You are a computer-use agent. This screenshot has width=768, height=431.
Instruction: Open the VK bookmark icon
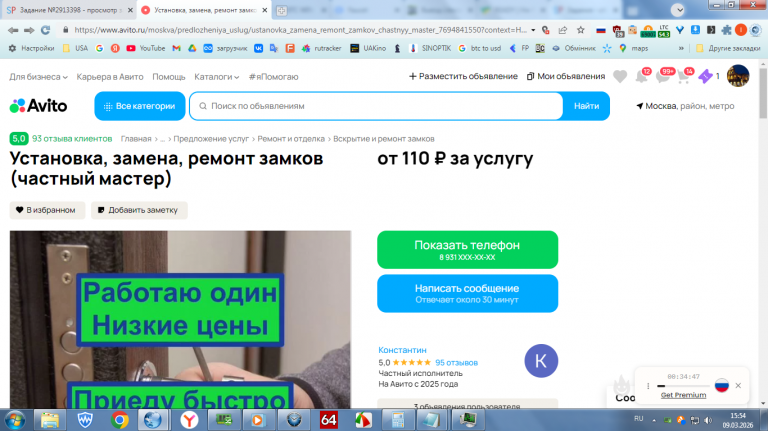coord(258,48)
